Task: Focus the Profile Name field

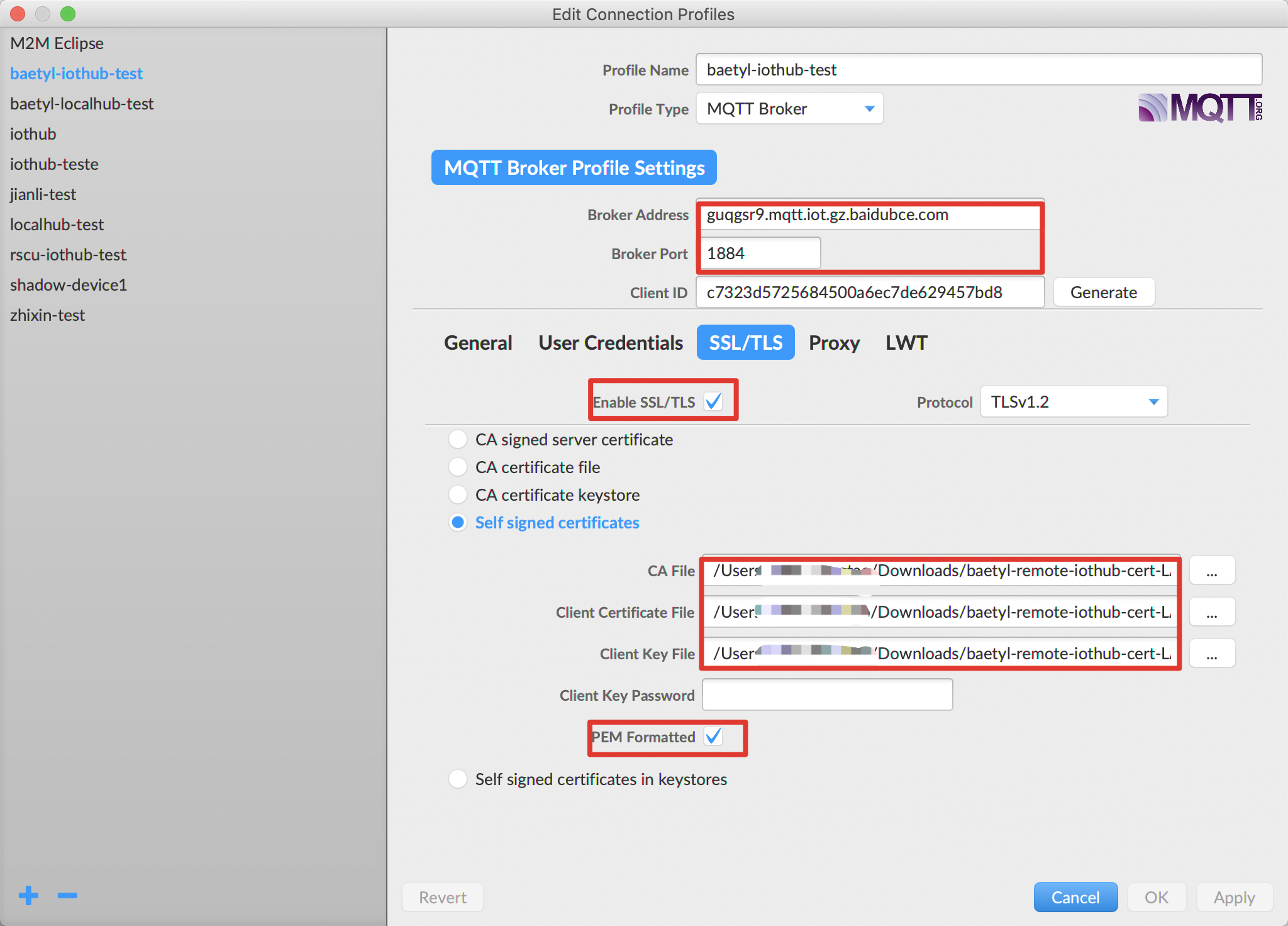Action: point(979,70)
